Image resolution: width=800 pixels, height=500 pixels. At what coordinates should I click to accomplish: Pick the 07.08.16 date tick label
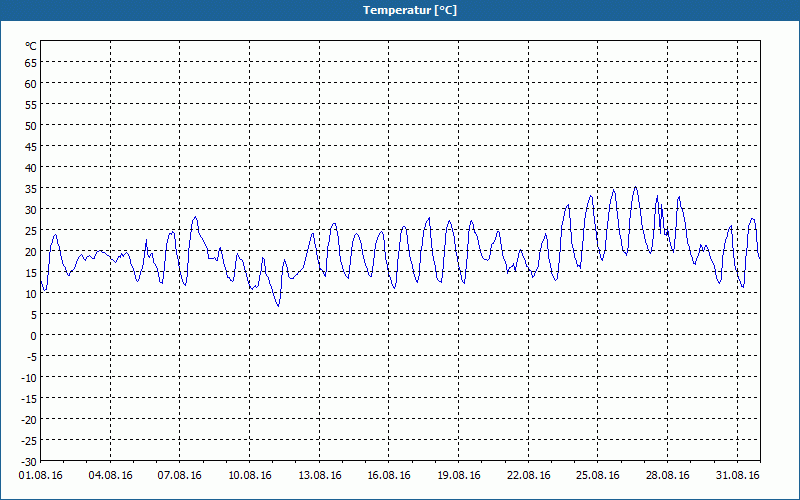(180, 476)
